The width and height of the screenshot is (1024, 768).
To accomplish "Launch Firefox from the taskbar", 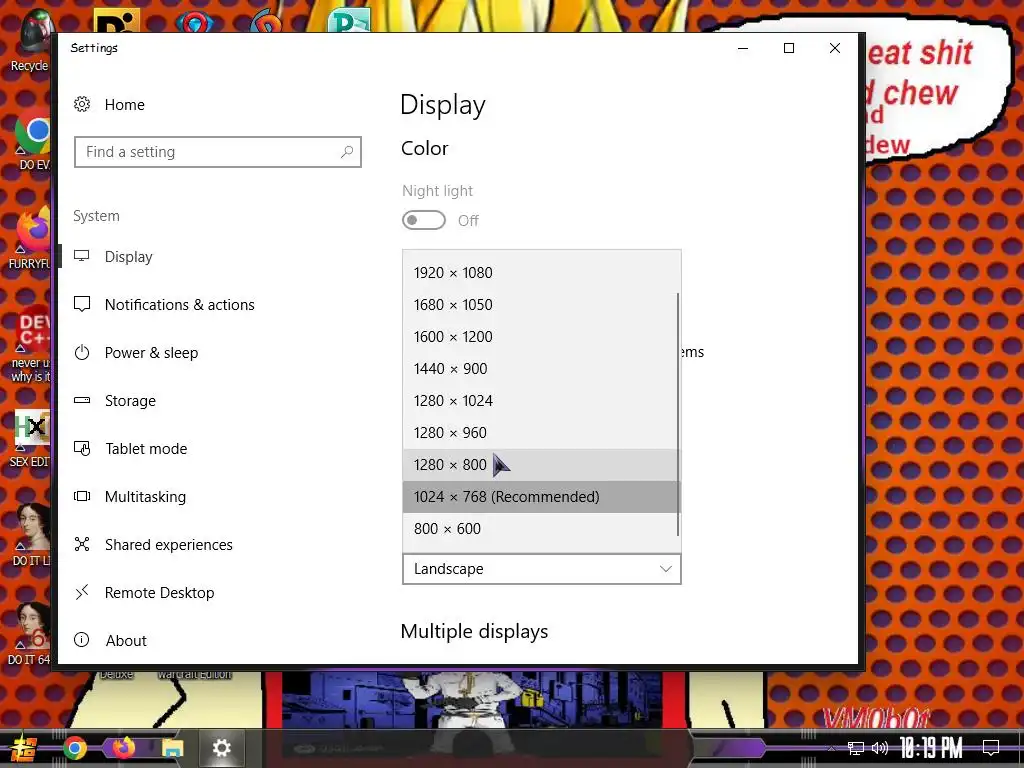I will (x=123, y=748).
